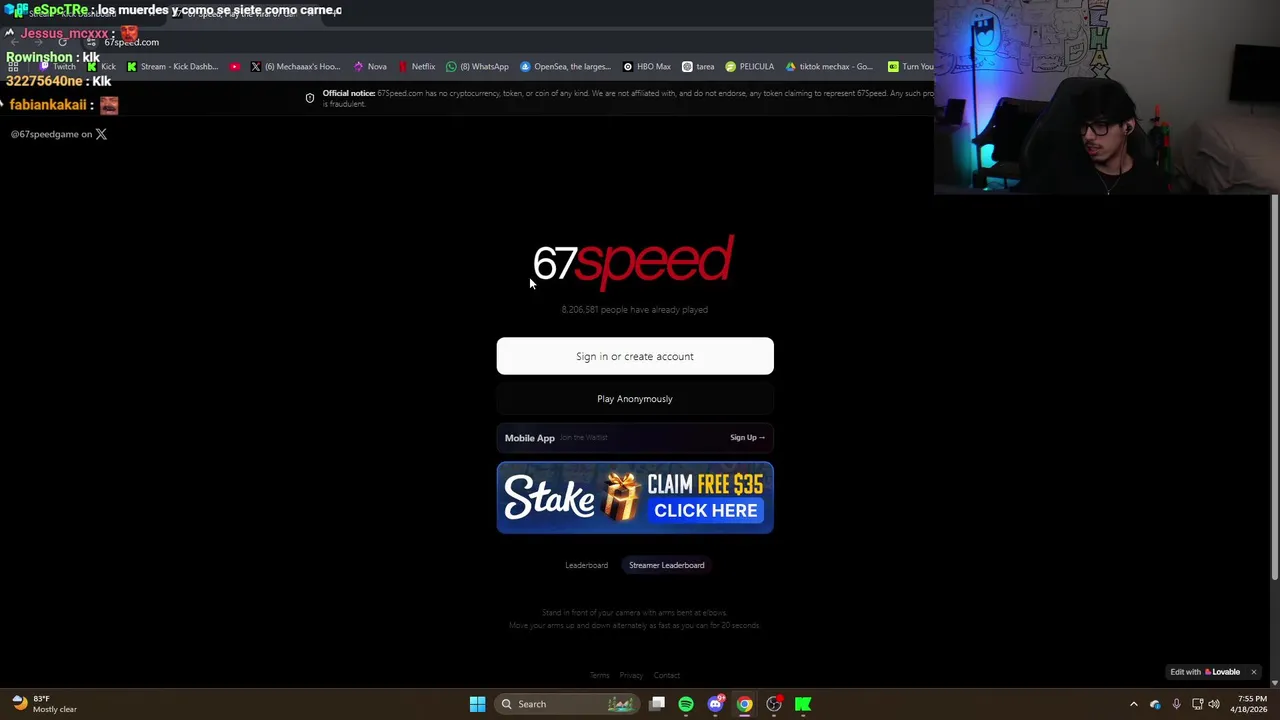Image resolution: width=1280 pixels, height=720 pixels.
Task: Click the page vertical scrollbar
Action: click(x=1274, y=386)
